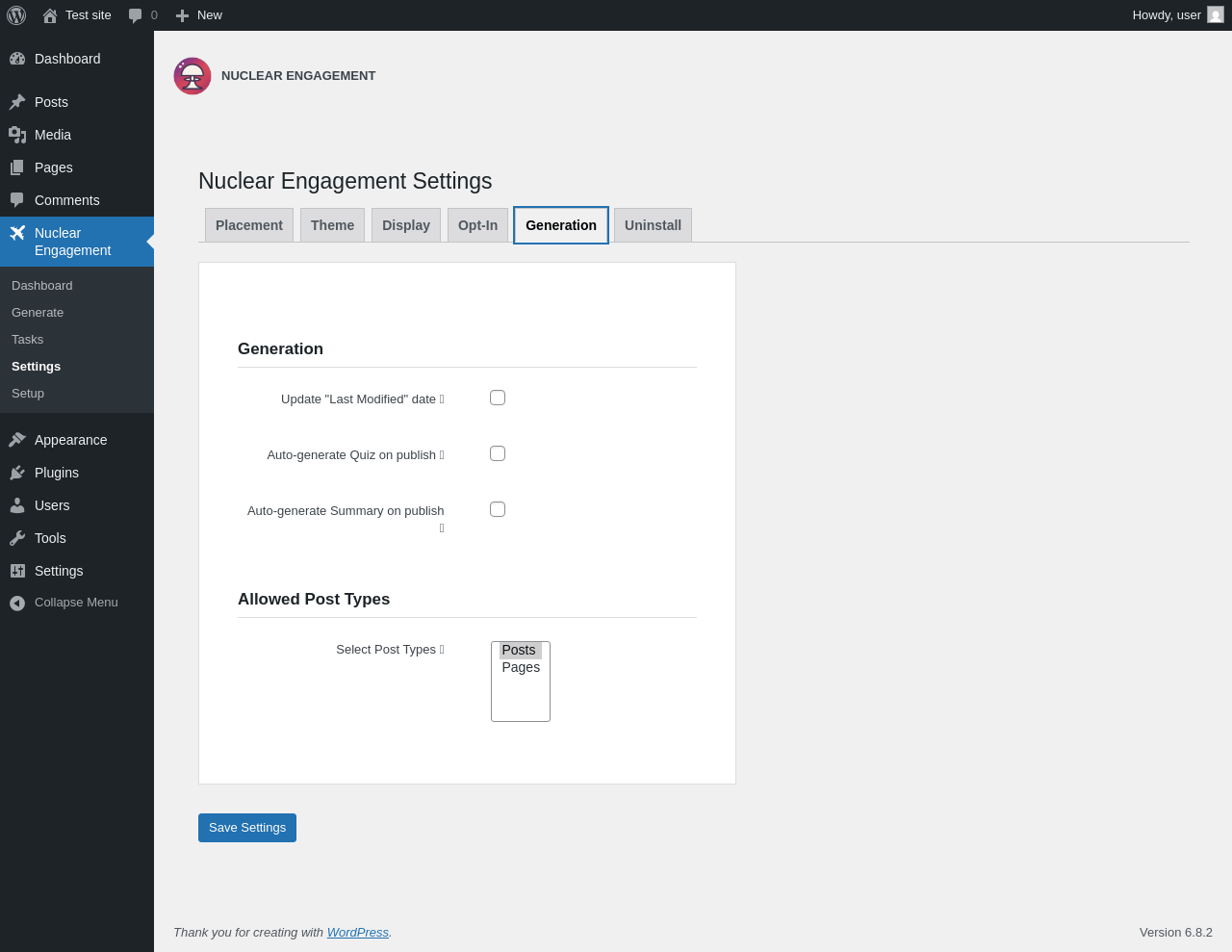Follow the WordPress link in the footer
This screenshot has height=952, width=1232.
click(358, 933)
